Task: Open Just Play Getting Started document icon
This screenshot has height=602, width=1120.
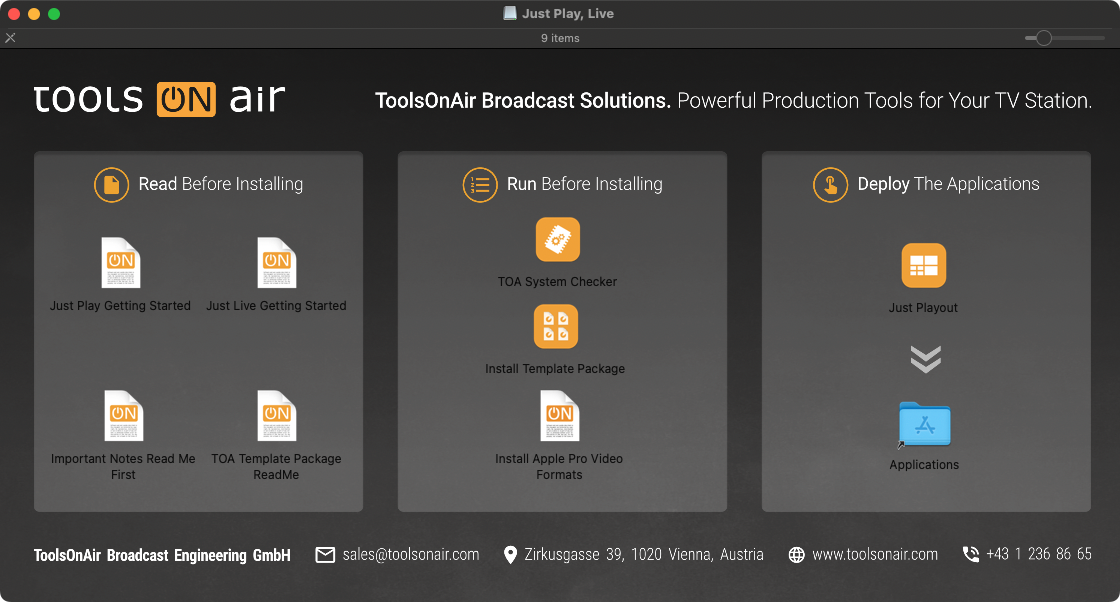Action: point(121,263)
